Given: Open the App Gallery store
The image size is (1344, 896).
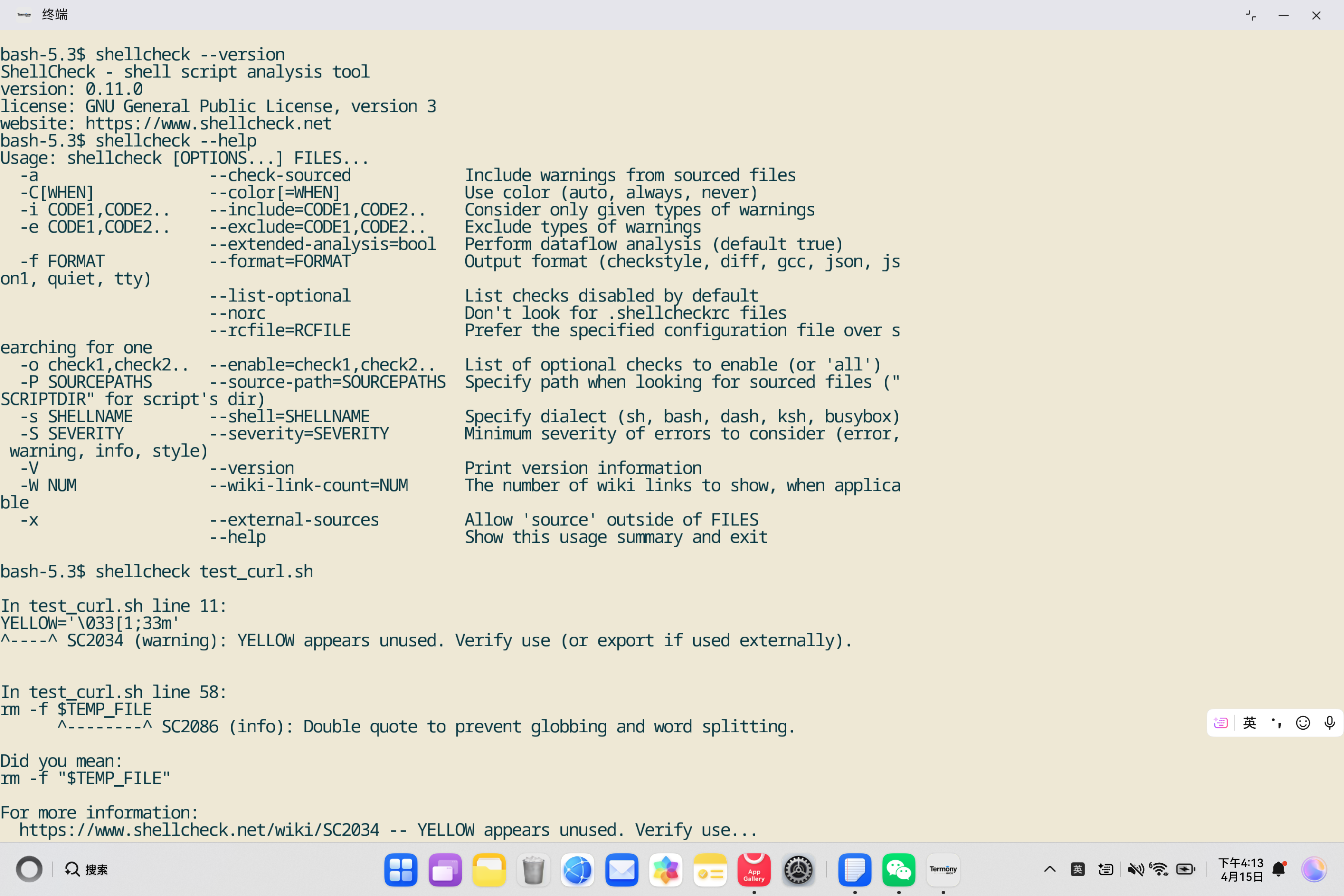Looking at the screenshot, I should click(x=754, y=869).
